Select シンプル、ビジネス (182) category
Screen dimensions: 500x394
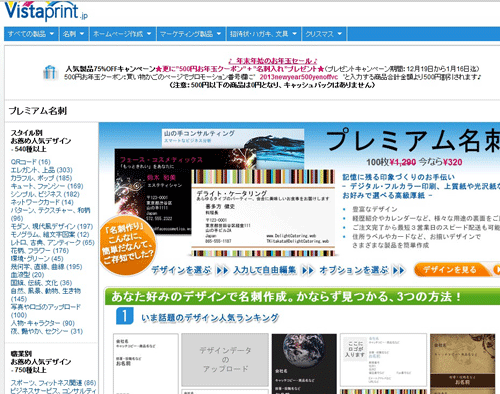(45, 194)
